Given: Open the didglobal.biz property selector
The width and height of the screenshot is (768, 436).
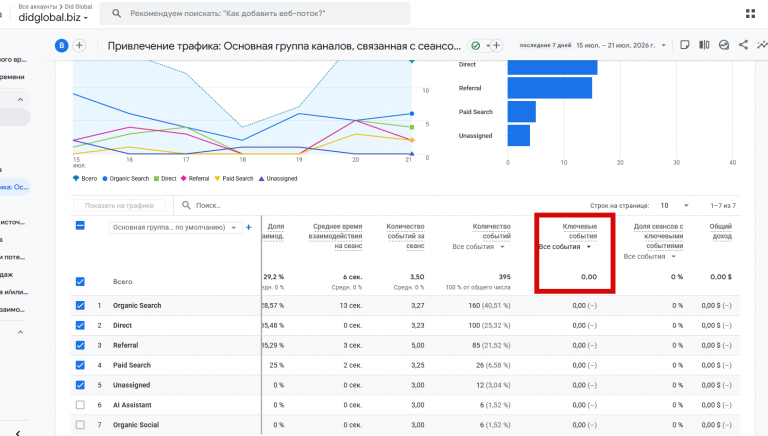Looking at the screenshot, I should click(53, 18).
